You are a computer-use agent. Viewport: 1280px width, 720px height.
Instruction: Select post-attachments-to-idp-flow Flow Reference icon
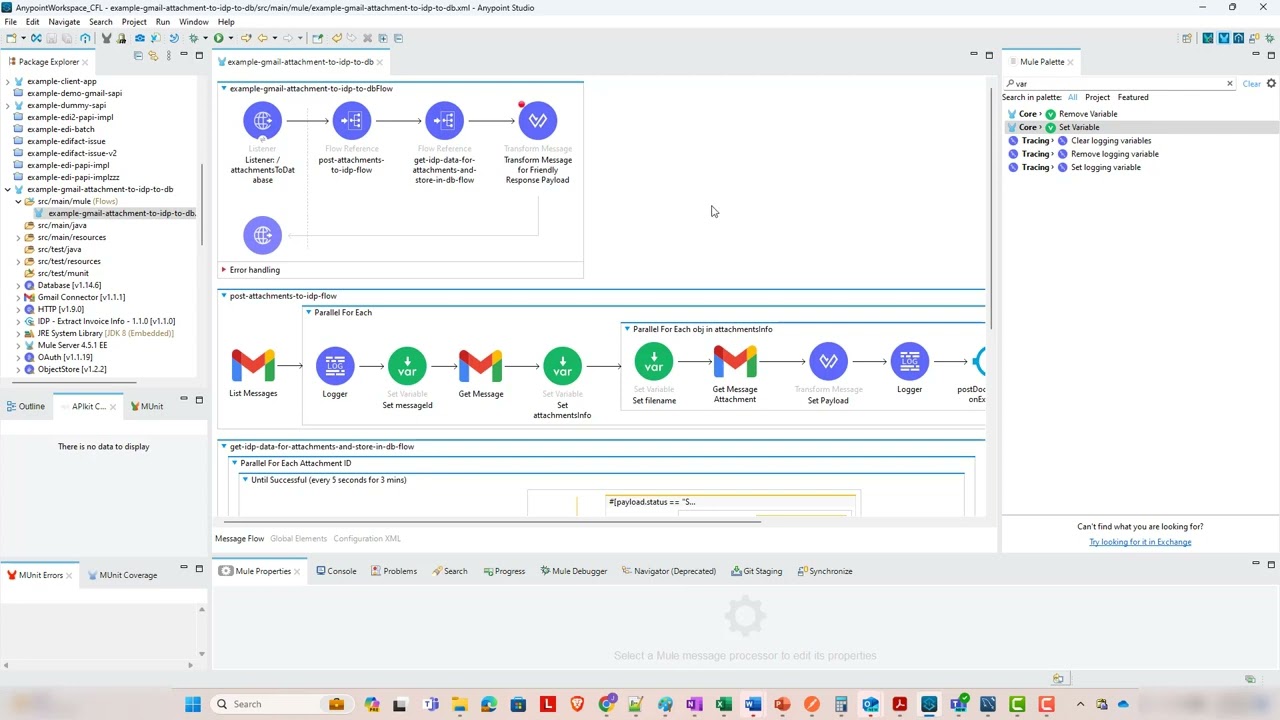[x=351, y=121]
